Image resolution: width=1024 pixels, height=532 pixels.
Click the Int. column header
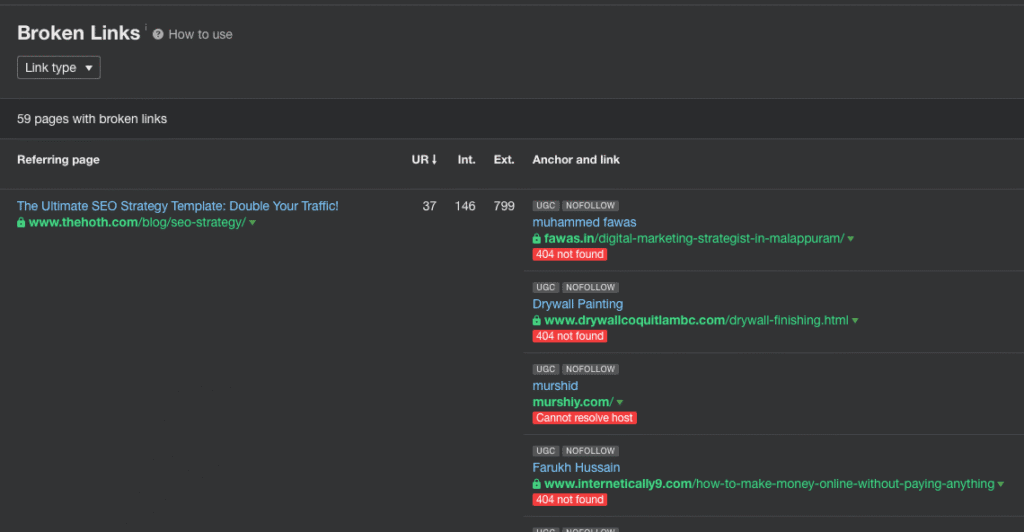[466, 160]
